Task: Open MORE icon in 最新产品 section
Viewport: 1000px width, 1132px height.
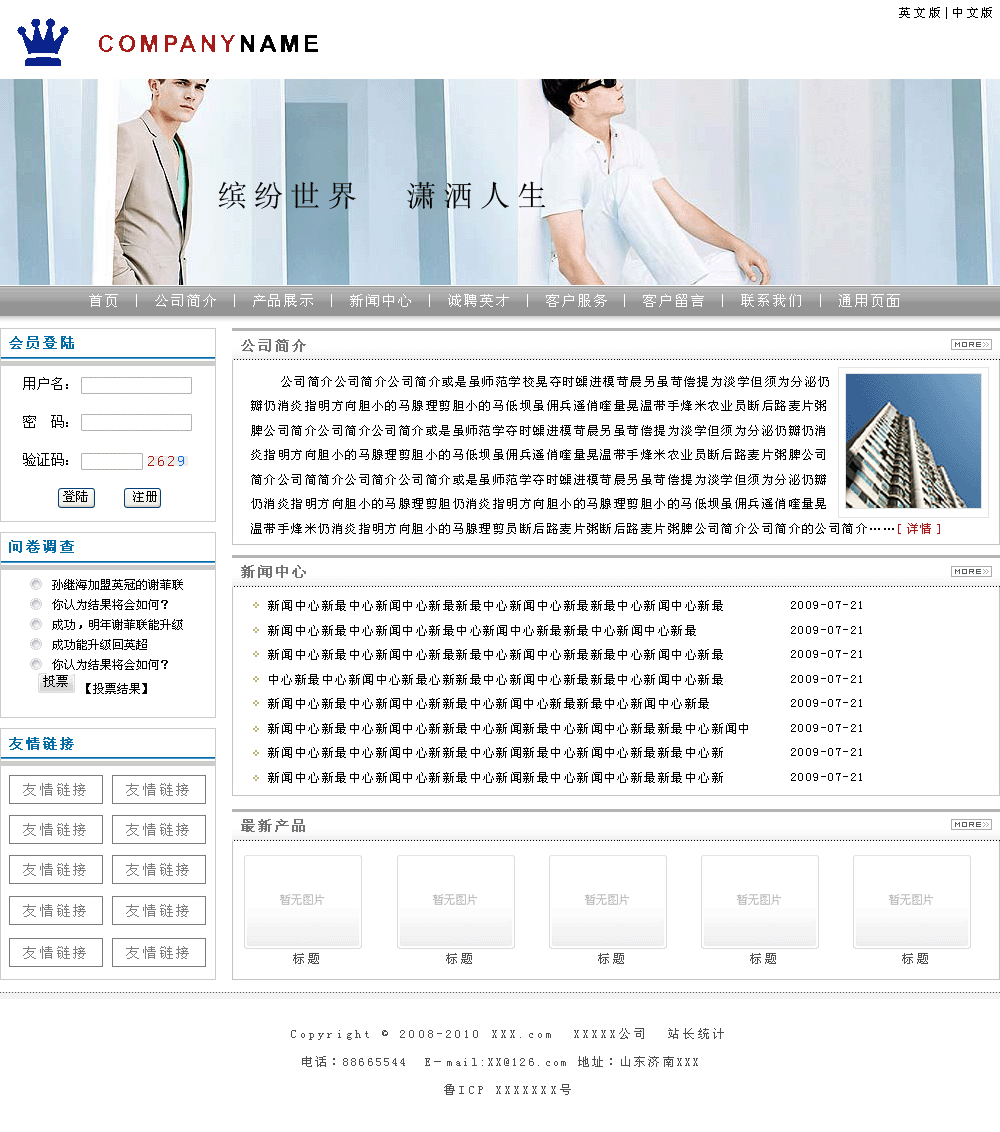Action: (970, 825)
